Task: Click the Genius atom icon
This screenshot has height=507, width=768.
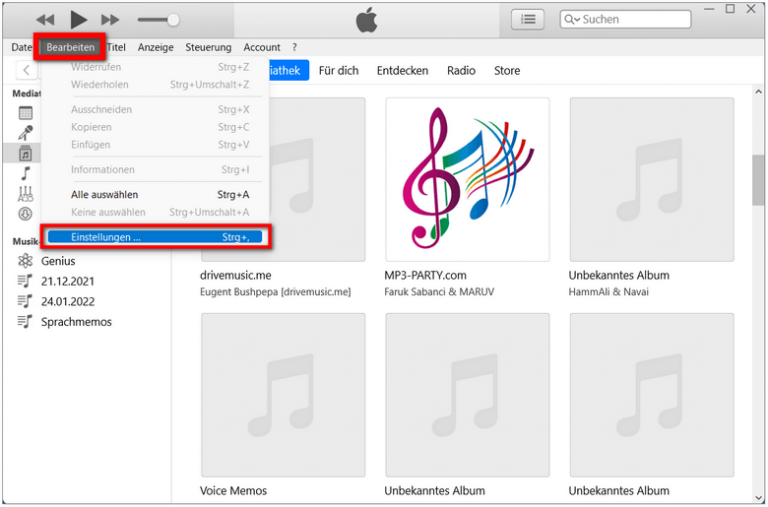Action: pos(25,261)
